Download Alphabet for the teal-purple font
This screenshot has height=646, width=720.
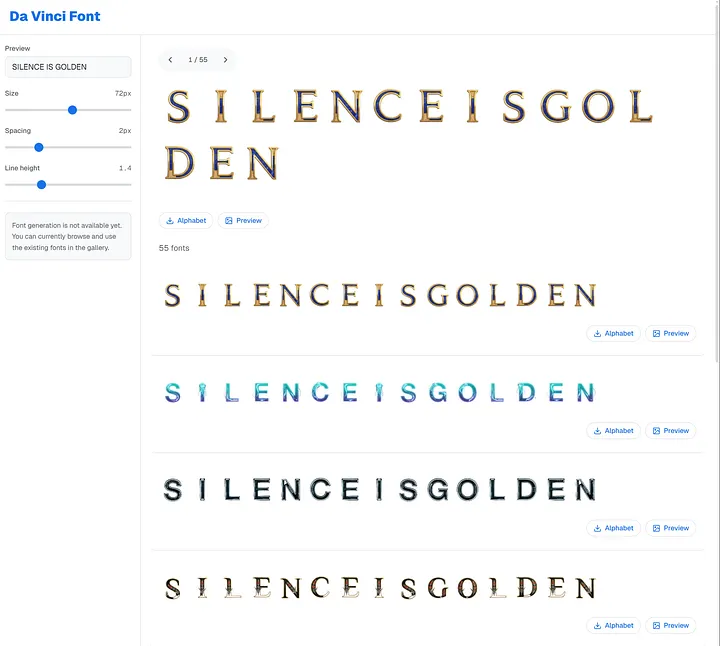[x=613, y=430]
